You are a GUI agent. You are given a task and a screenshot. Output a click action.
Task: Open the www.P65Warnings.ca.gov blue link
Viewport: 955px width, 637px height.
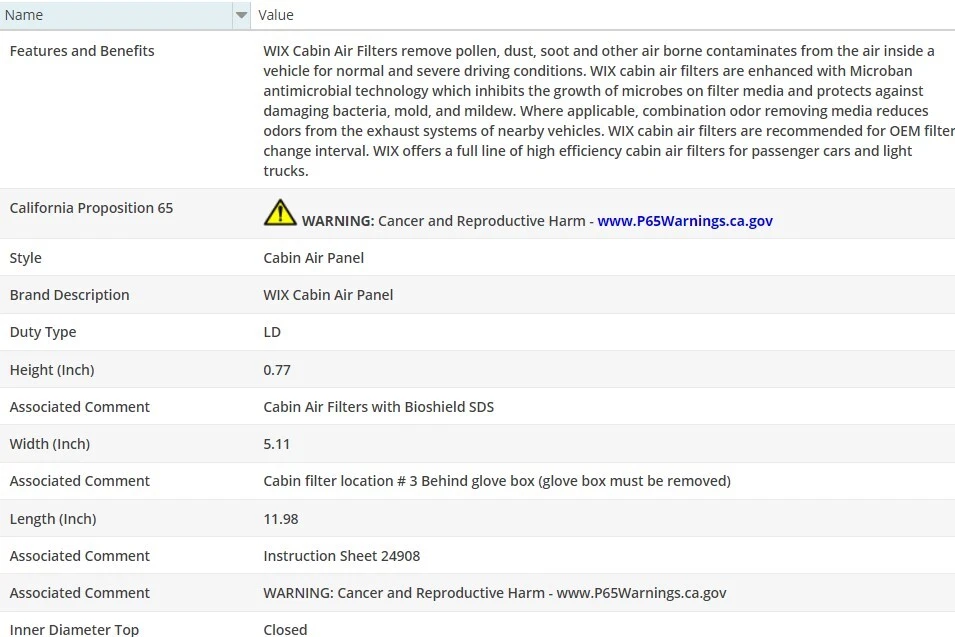685,221
